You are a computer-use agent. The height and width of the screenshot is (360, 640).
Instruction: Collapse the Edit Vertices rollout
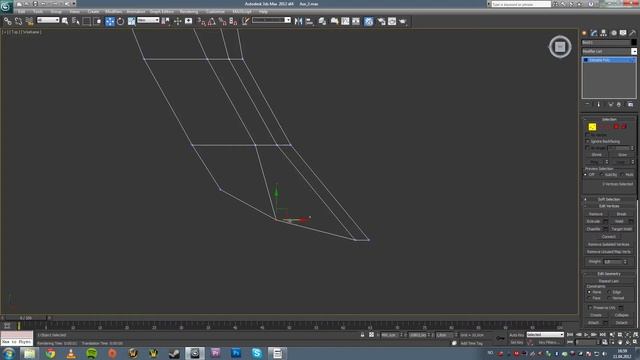click(609, 206)
